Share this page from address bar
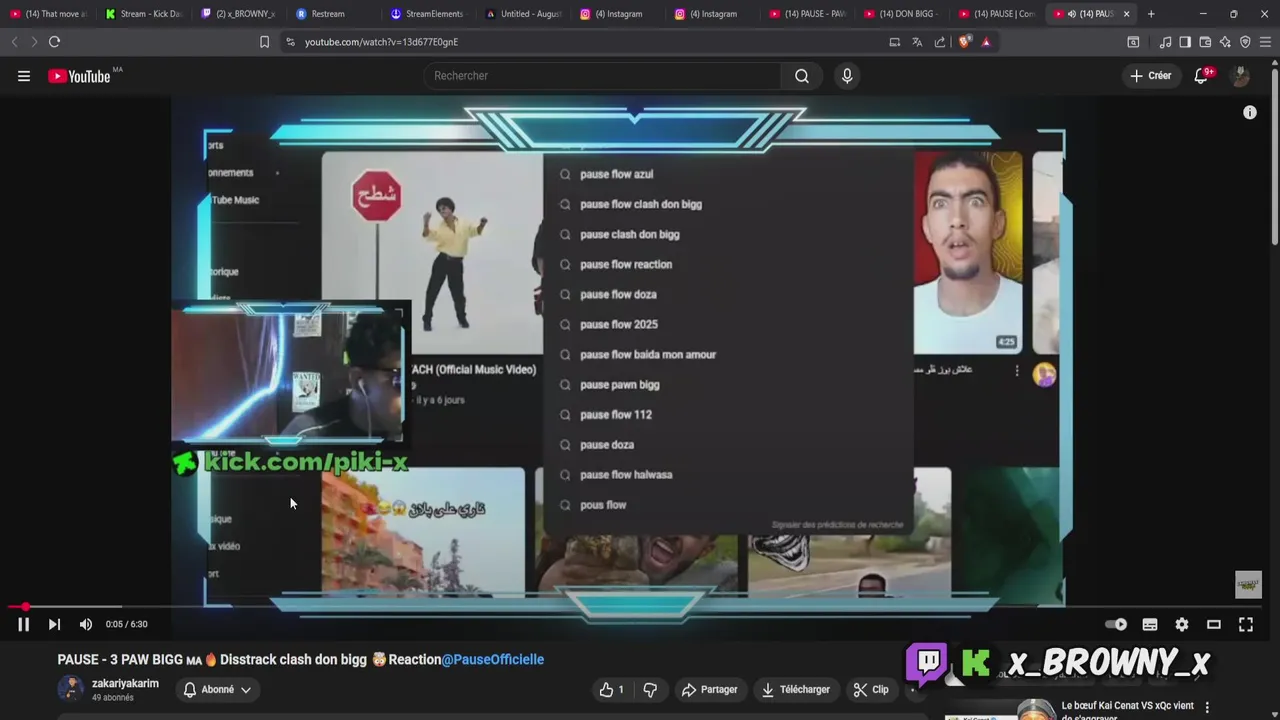Screen dimensions: 1280x720 tap(940, 42)
